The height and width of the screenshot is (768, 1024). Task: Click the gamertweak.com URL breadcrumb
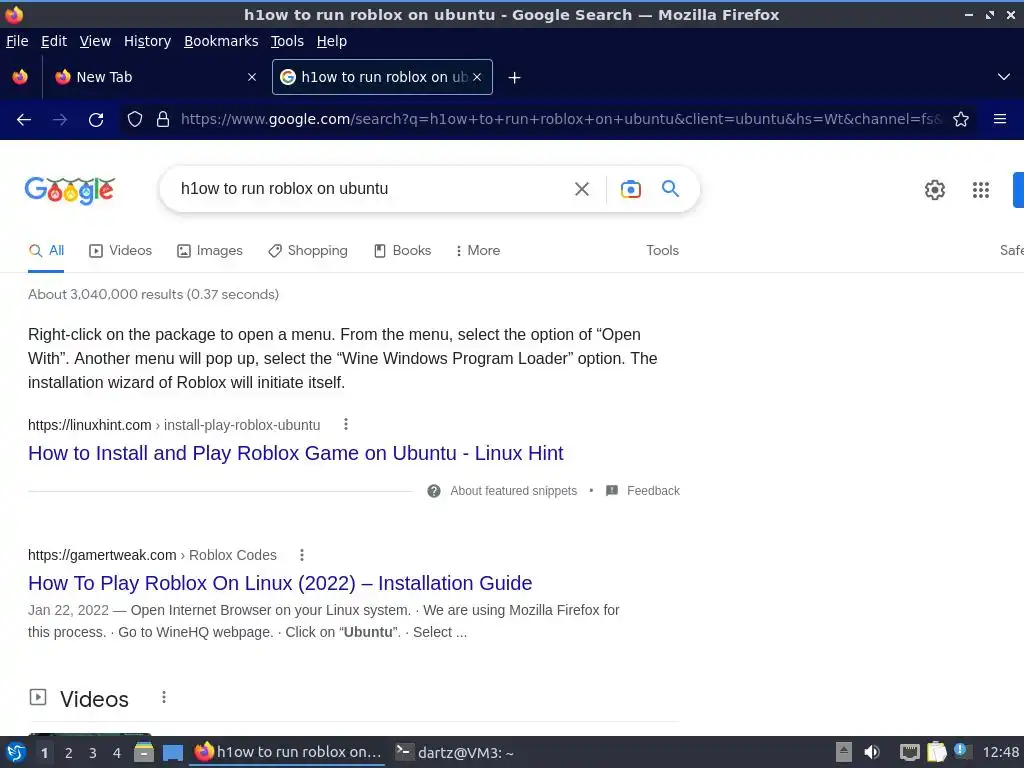(x=152, y=554)
